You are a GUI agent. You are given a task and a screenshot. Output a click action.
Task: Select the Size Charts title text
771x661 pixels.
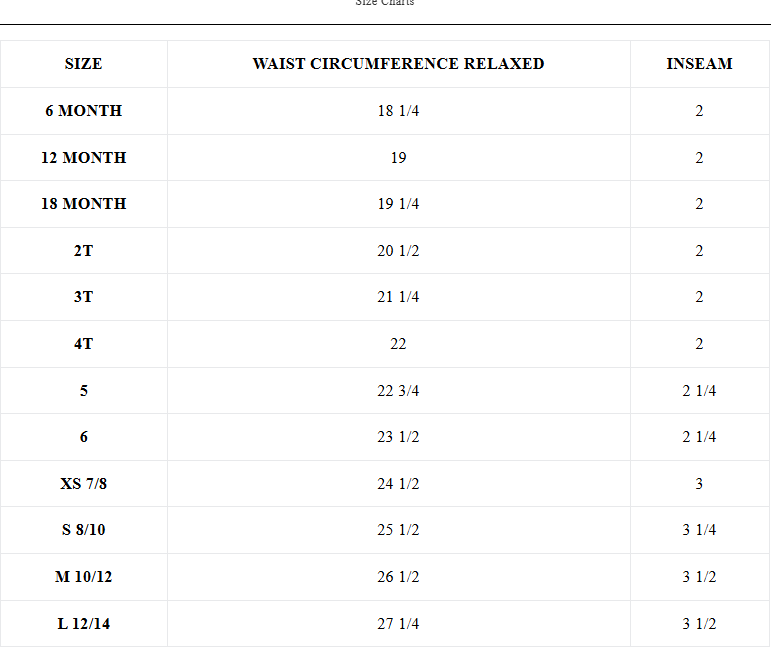[385, 2]
